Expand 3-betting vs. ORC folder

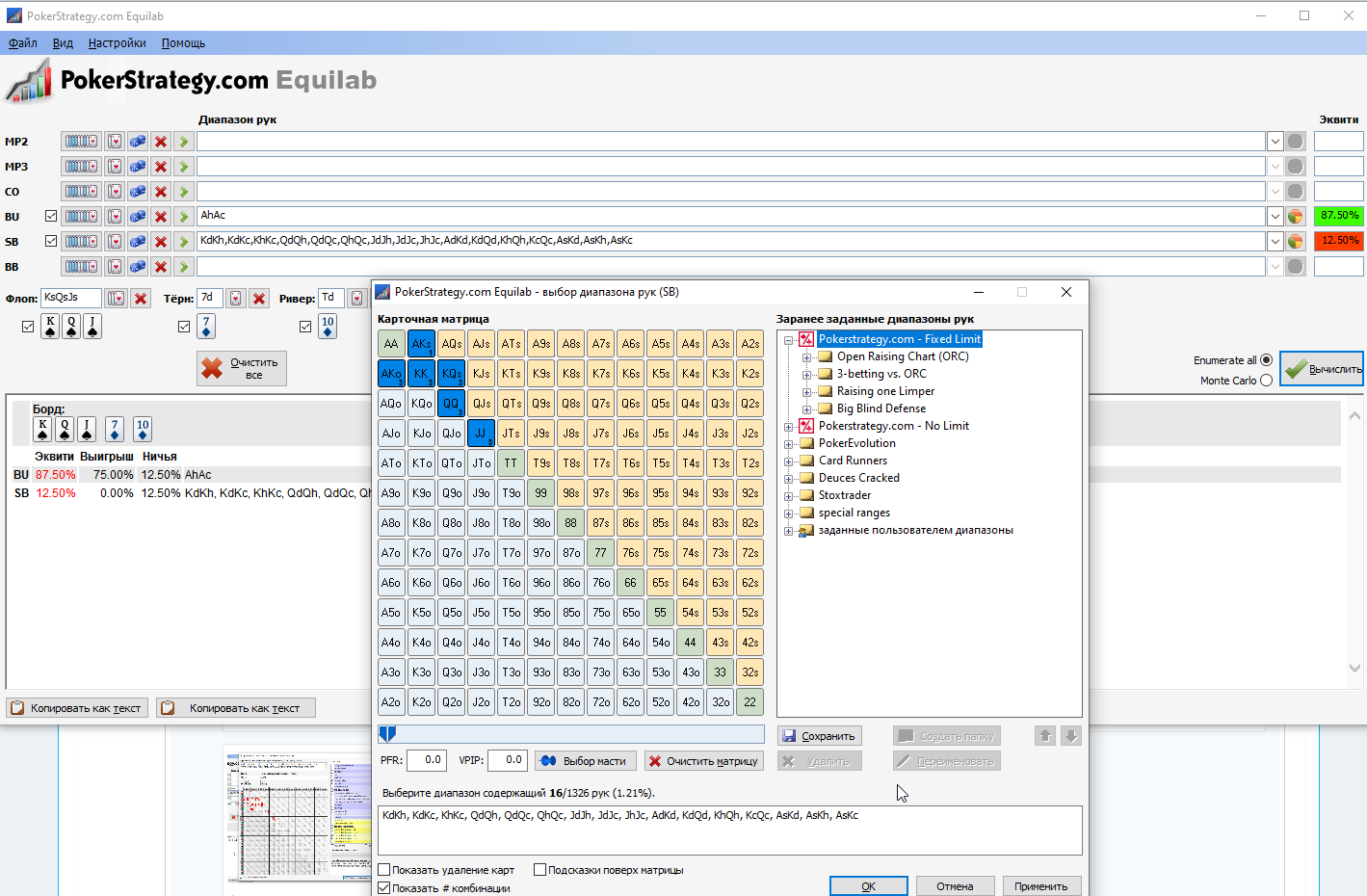coord(807,374)
